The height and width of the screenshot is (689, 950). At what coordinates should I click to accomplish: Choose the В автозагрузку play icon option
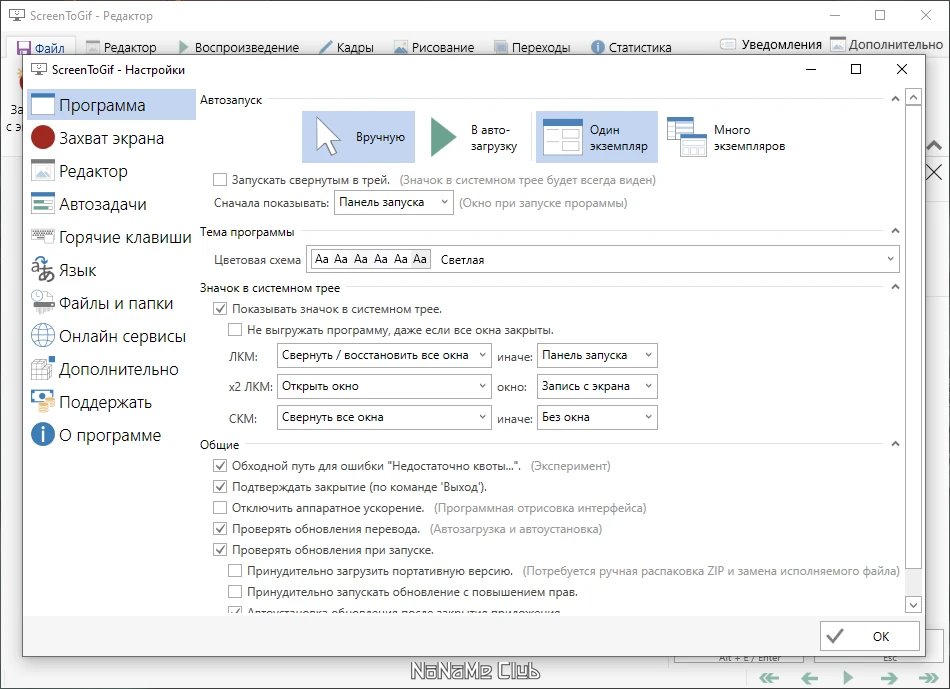pos(443,138)
